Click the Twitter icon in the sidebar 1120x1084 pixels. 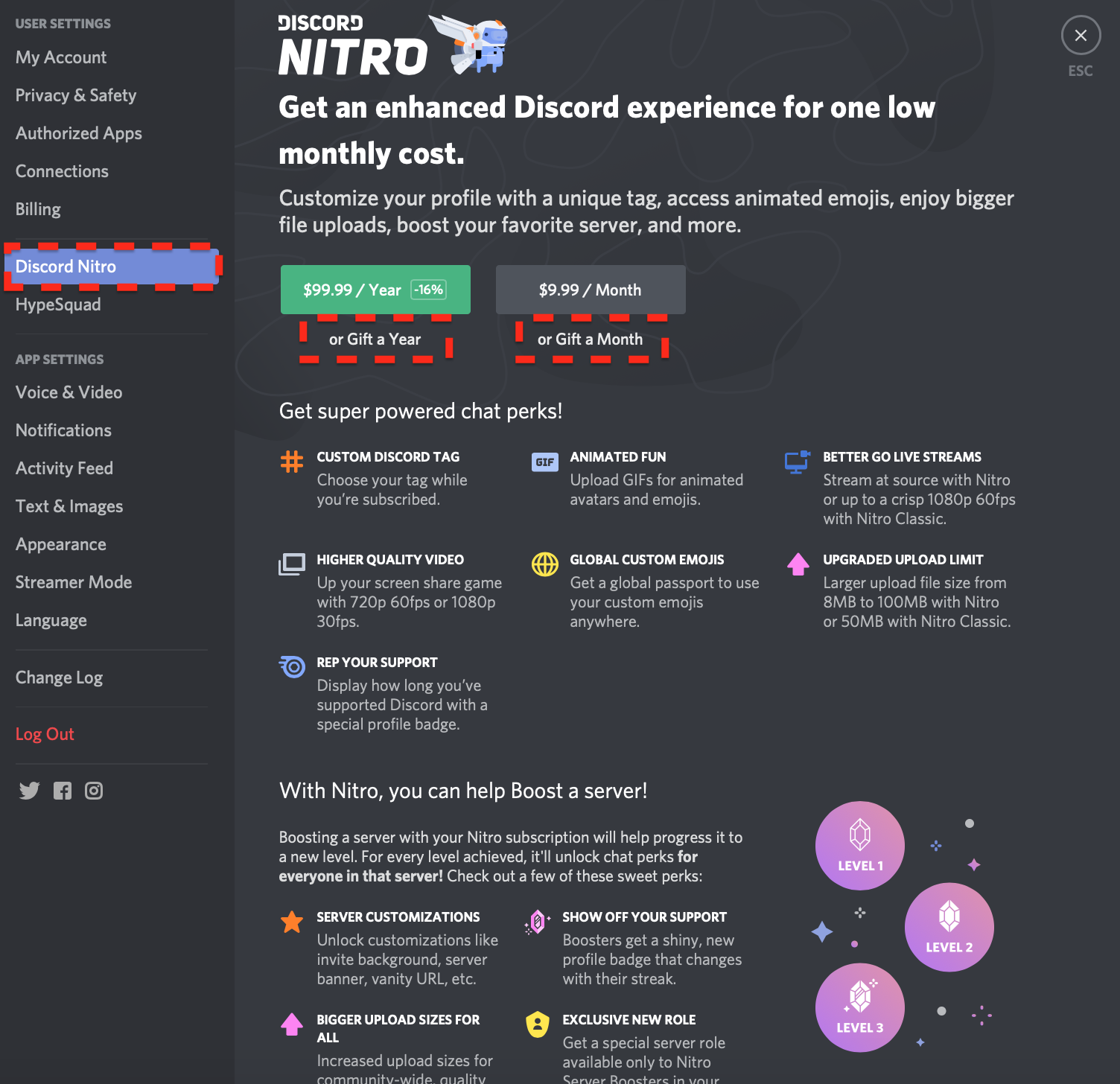pyautogui.click(x=29, y=791)
